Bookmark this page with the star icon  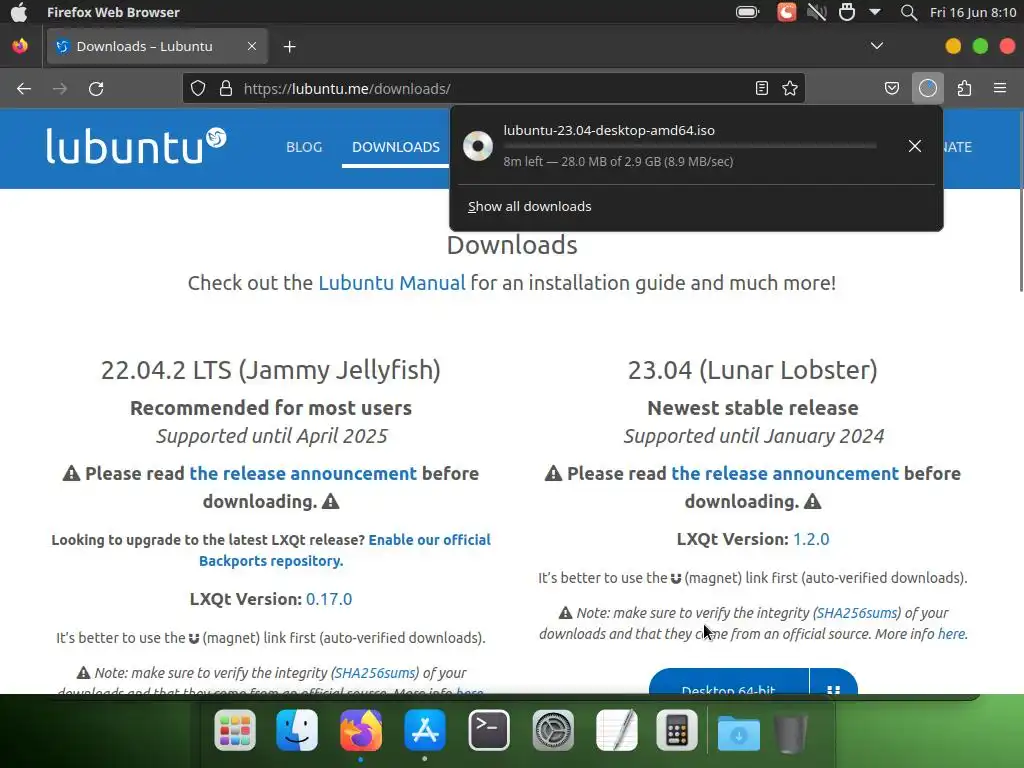click(790, 88)
